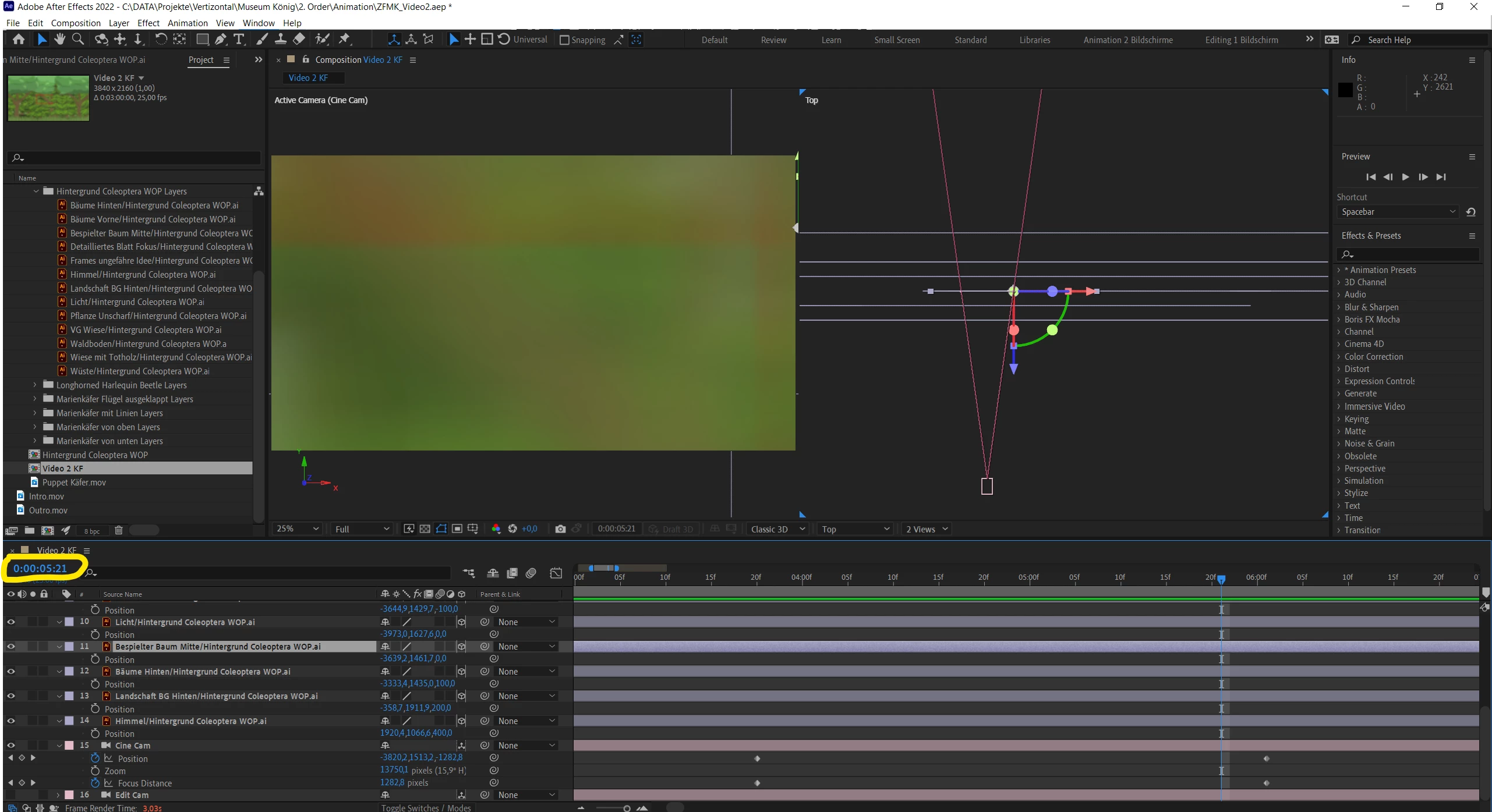
Task: Click the delete trash icon in Project panel
Action: click(119, 530)
